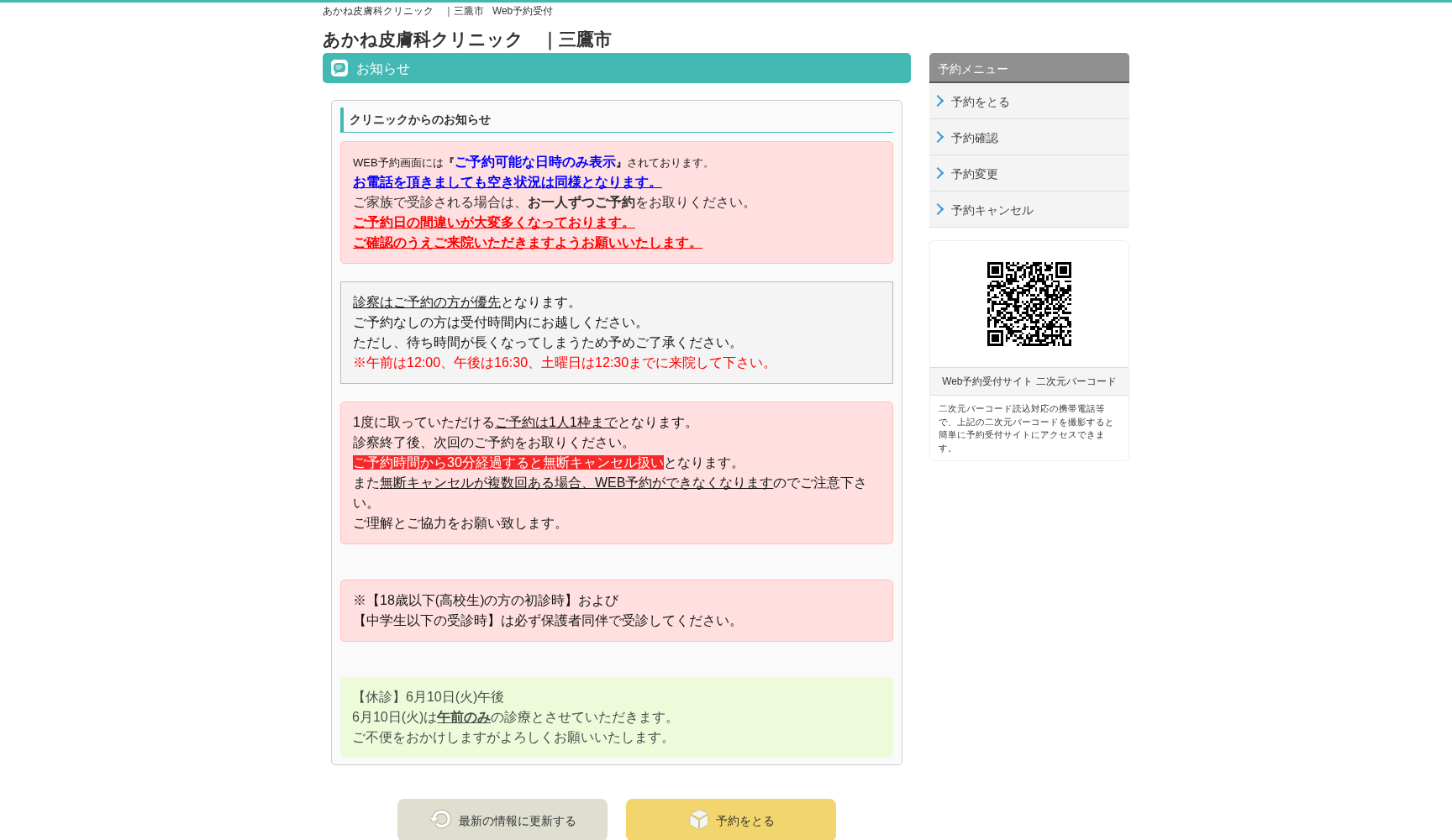Select 予約確認 in the sidebar menu
Viewport: 1452px width, 840px height.
coord(974,138)
